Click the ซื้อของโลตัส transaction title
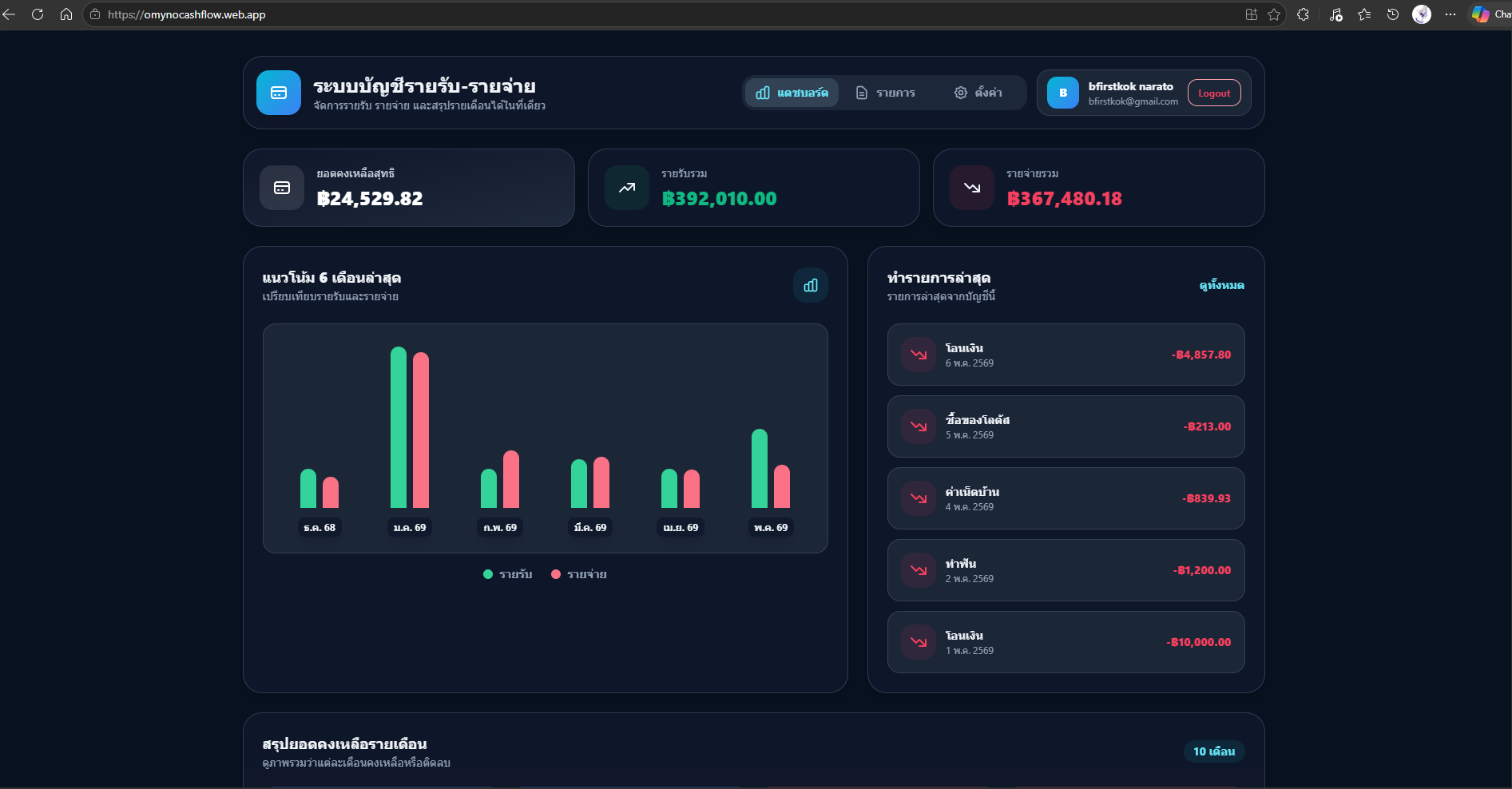Screen dimensions: 1512x789 click(x=978, y=420)
